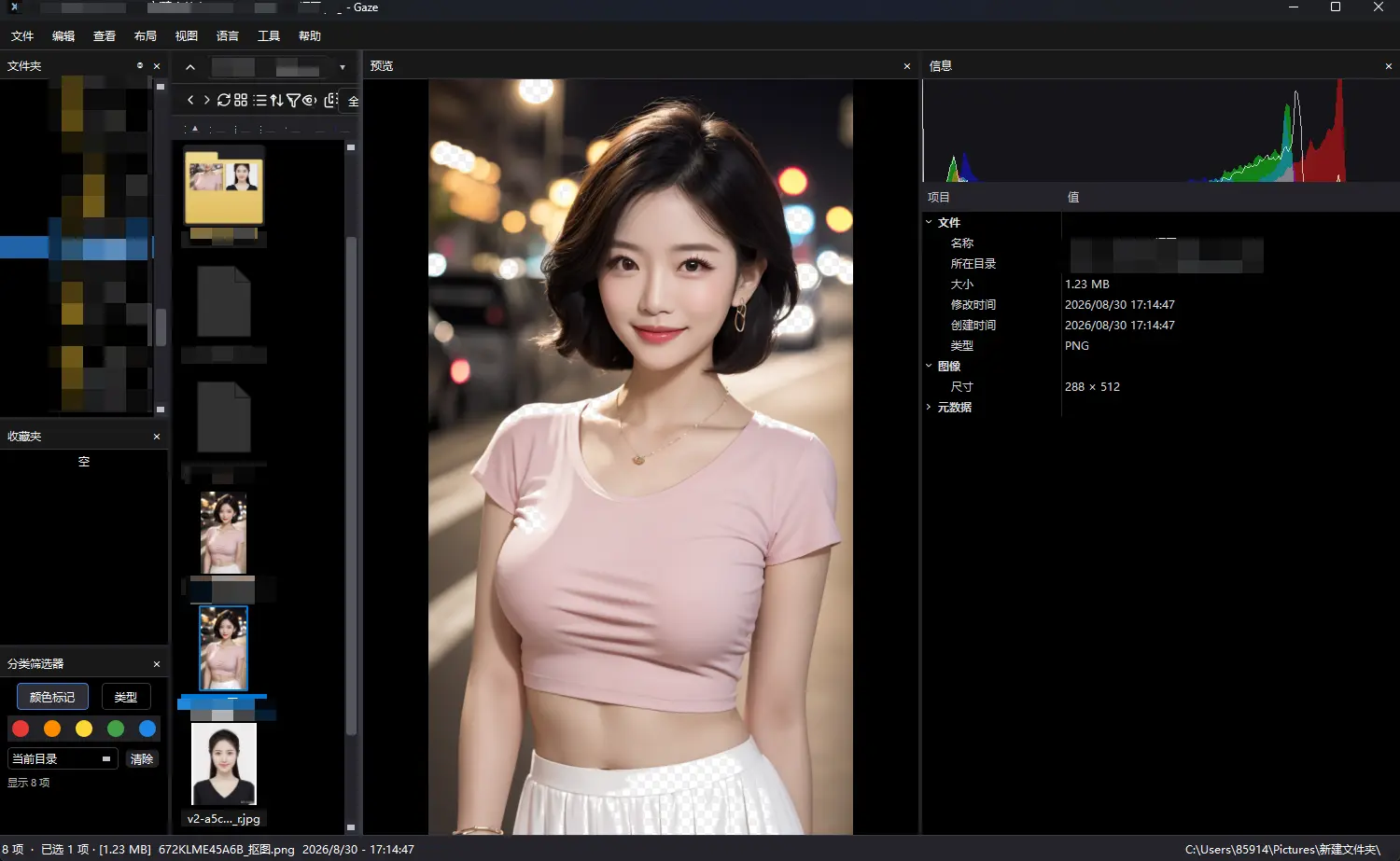Go back with the left arrow icon
Viewport: 1400px width, 861px height.
pos(190,100)
